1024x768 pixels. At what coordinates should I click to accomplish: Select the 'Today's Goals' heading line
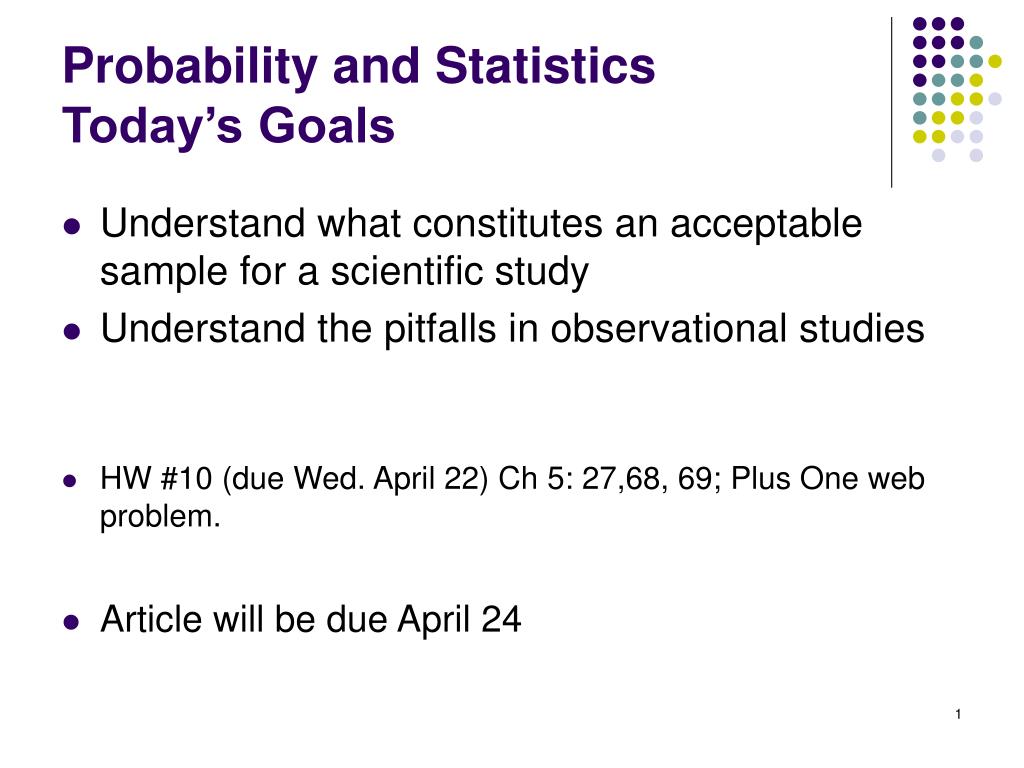pos(229,126)
